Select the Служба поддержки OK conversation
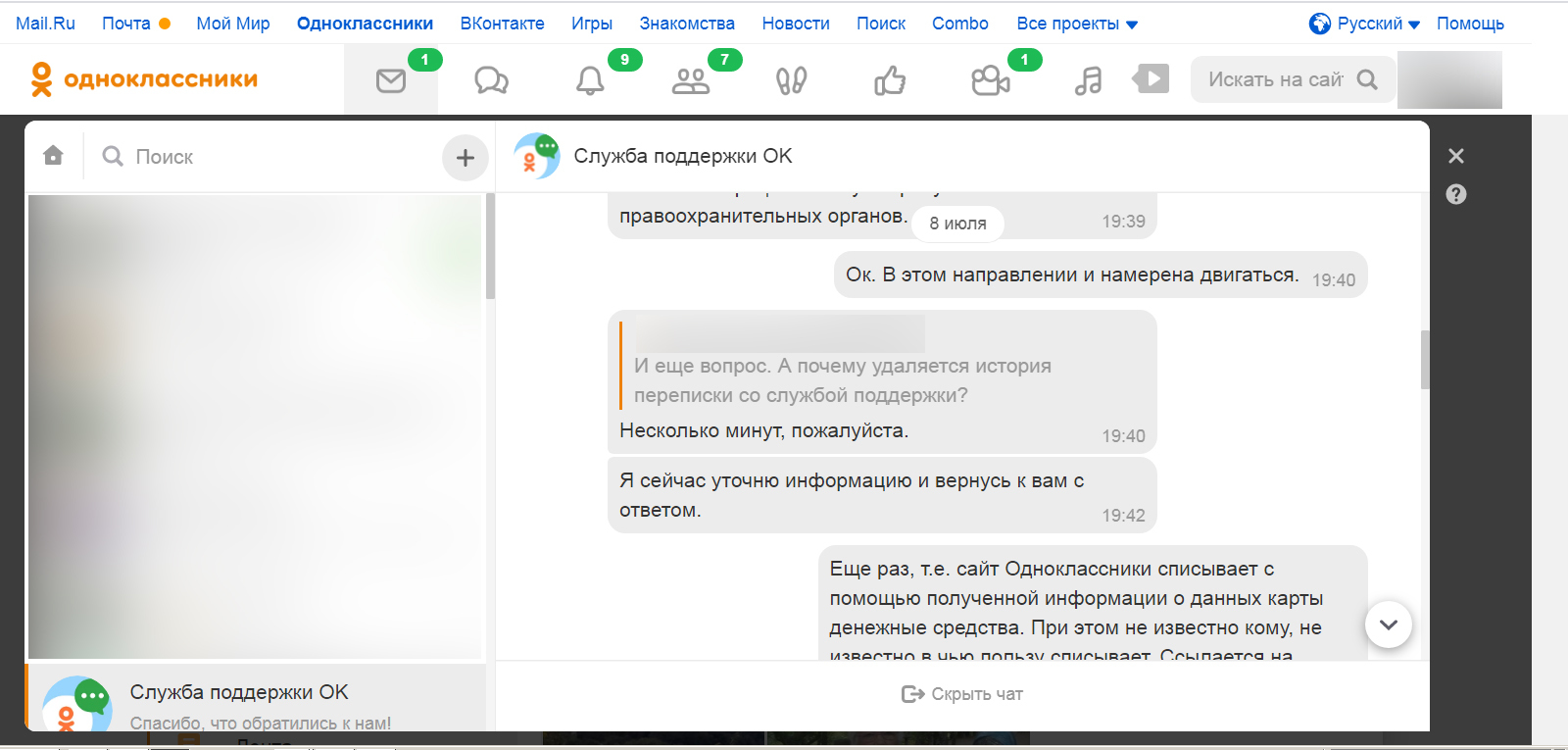Image resolution: width=1568 pixels, height=750 pixels. click(x=255, y=700)
